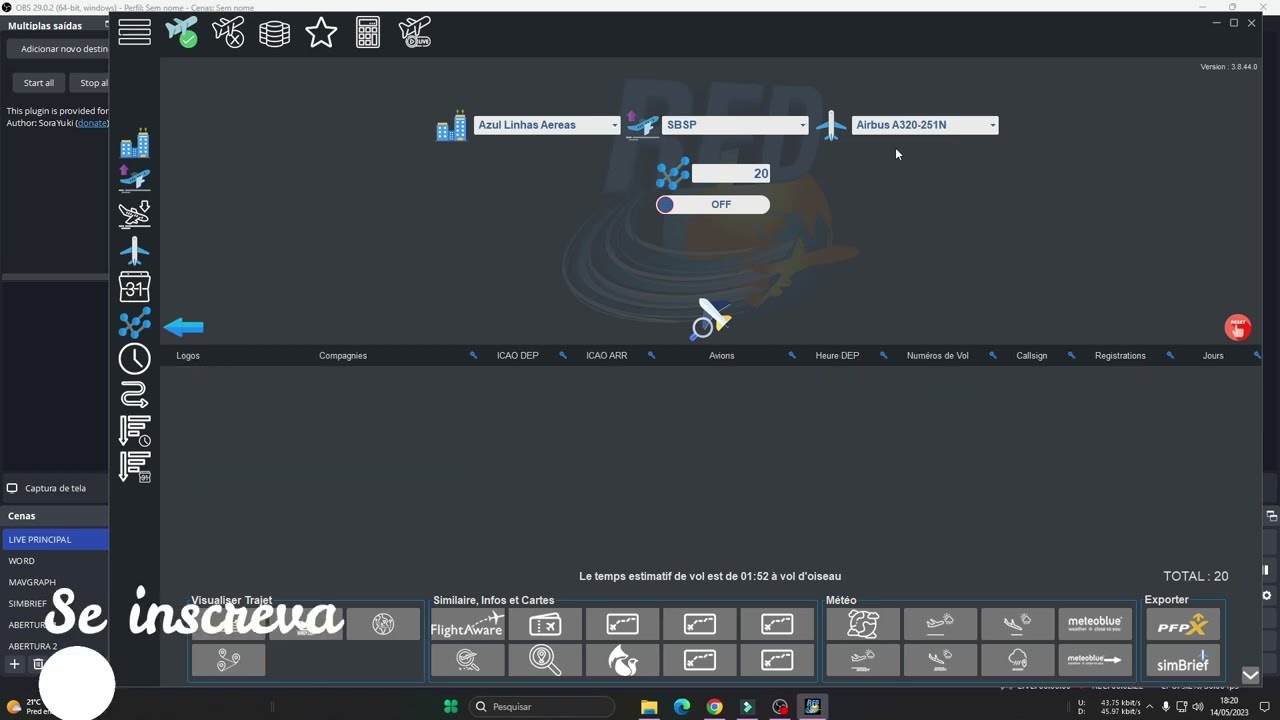Click the rain cloud weather button

pos(1017,660)
